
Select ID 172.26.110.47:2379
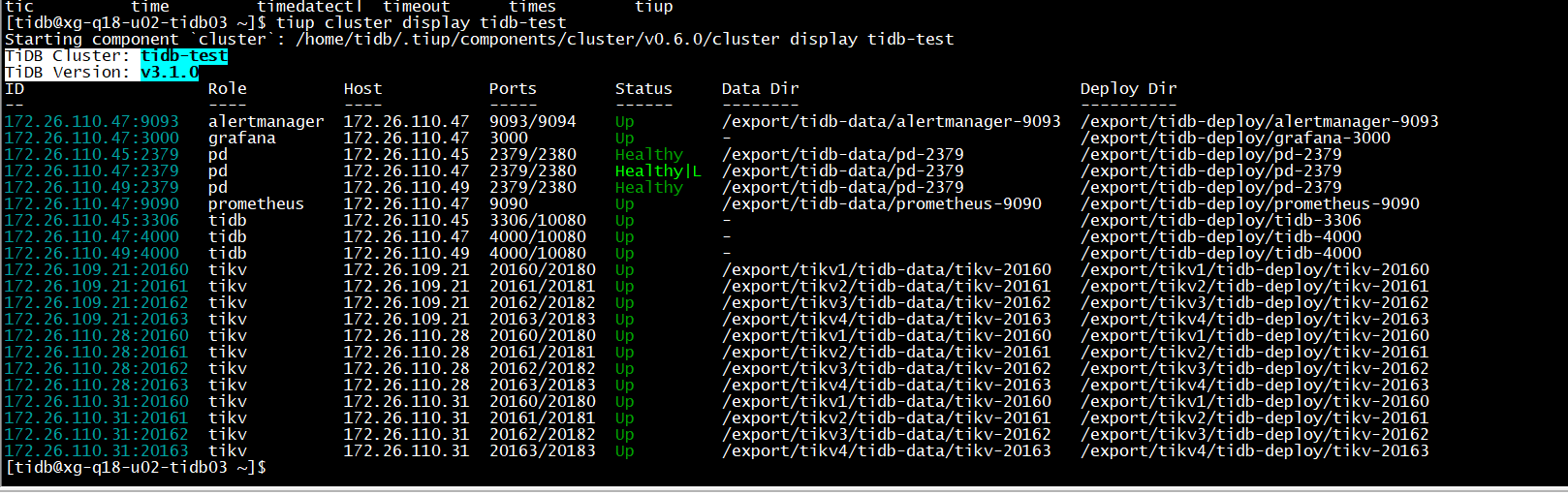(x=92, y=171)
